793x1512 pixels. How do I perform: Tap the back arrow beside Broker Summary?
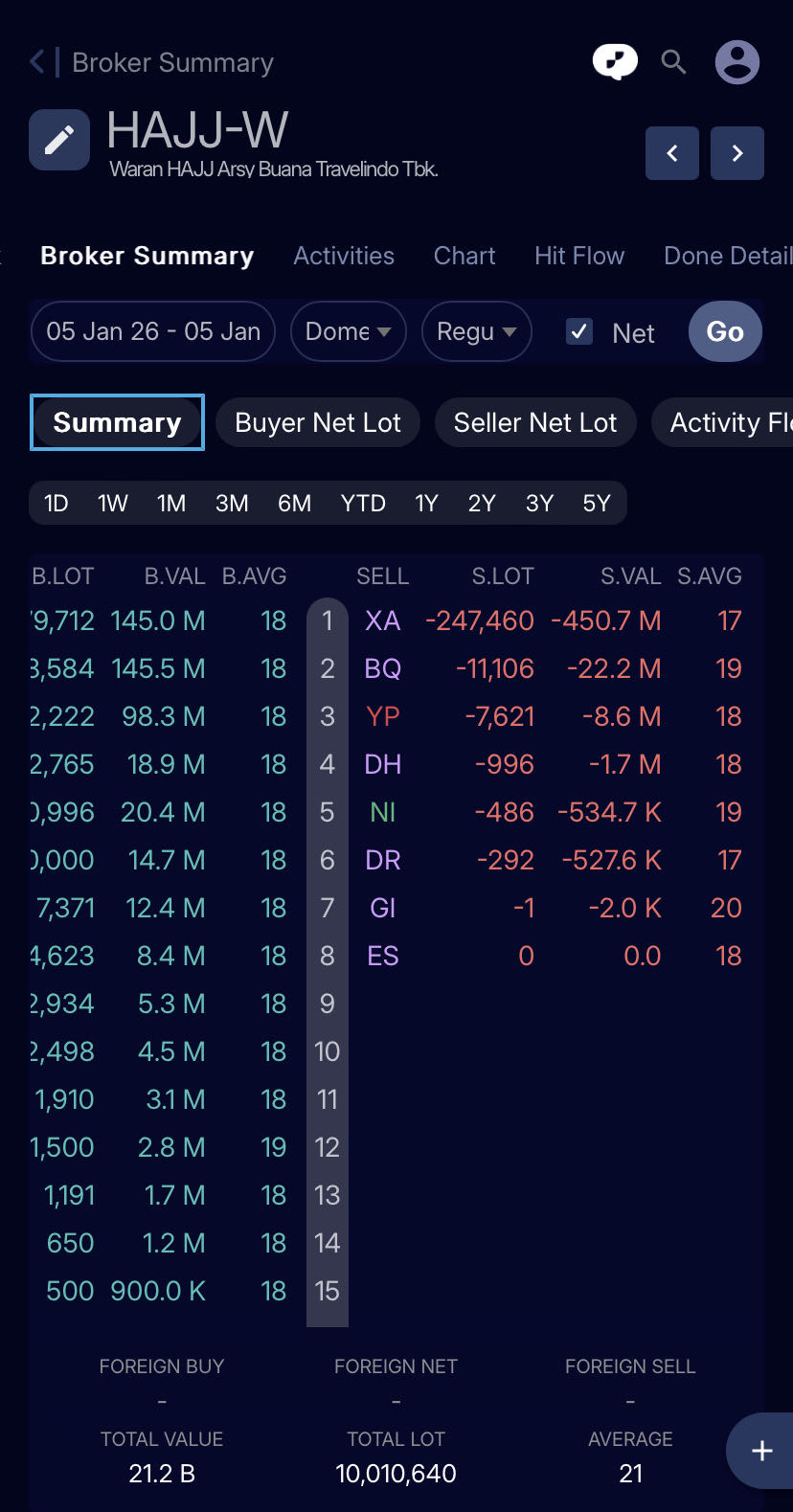[x=37, y=63]
